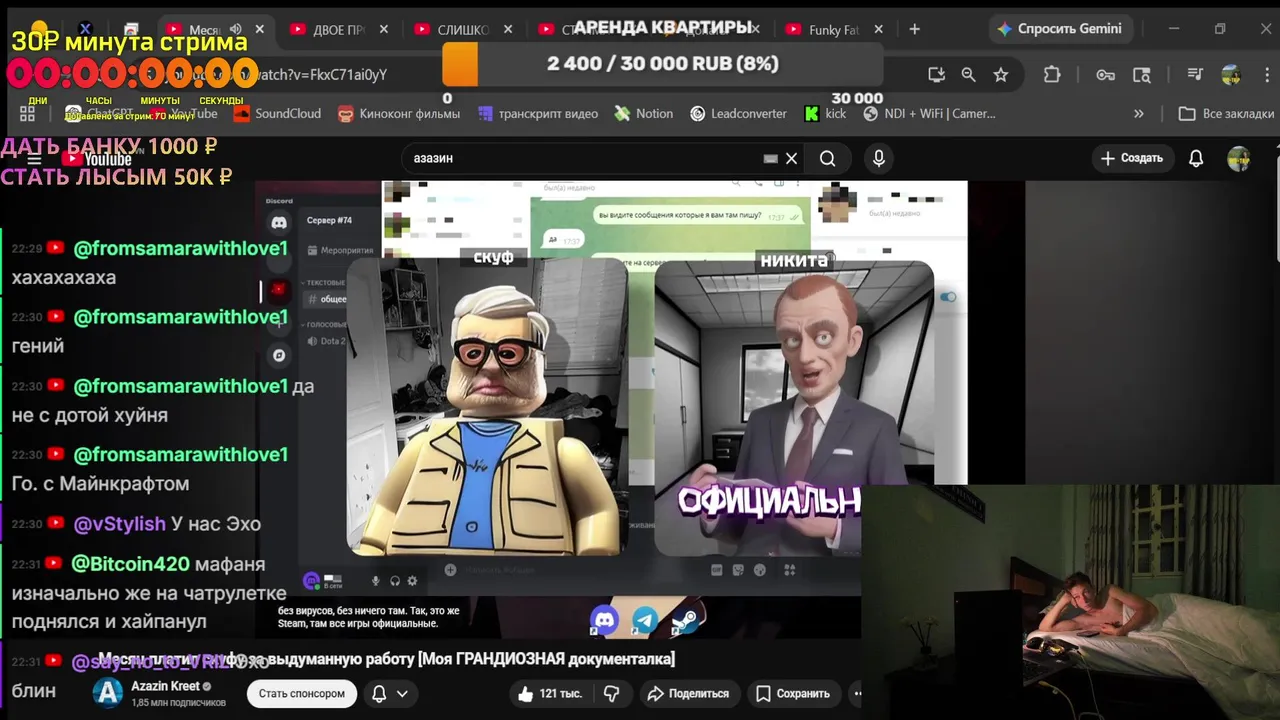Open the password key icon in toolbar
The width and height of the screenshot is (1280, 720).
[x=1105, y=74]
